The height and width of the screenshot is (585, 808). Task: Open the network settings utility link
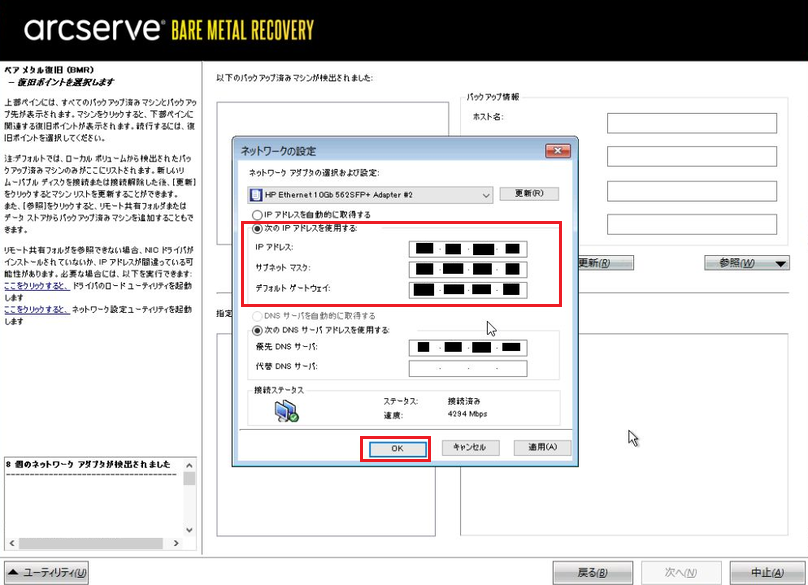[x=37, y=309]
